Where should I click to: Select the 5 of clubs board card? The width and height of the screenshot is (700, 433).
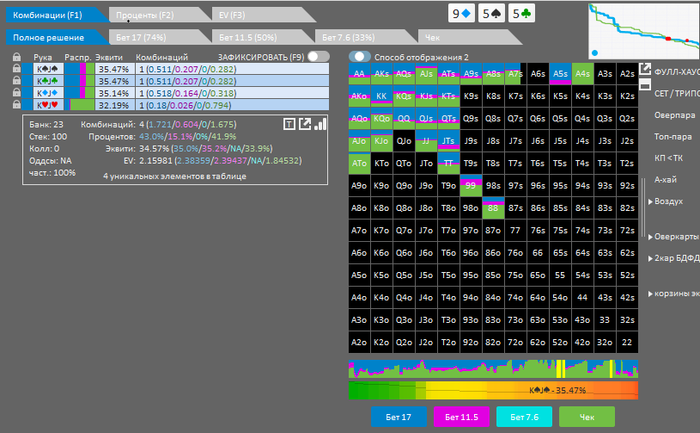[521, 13]
